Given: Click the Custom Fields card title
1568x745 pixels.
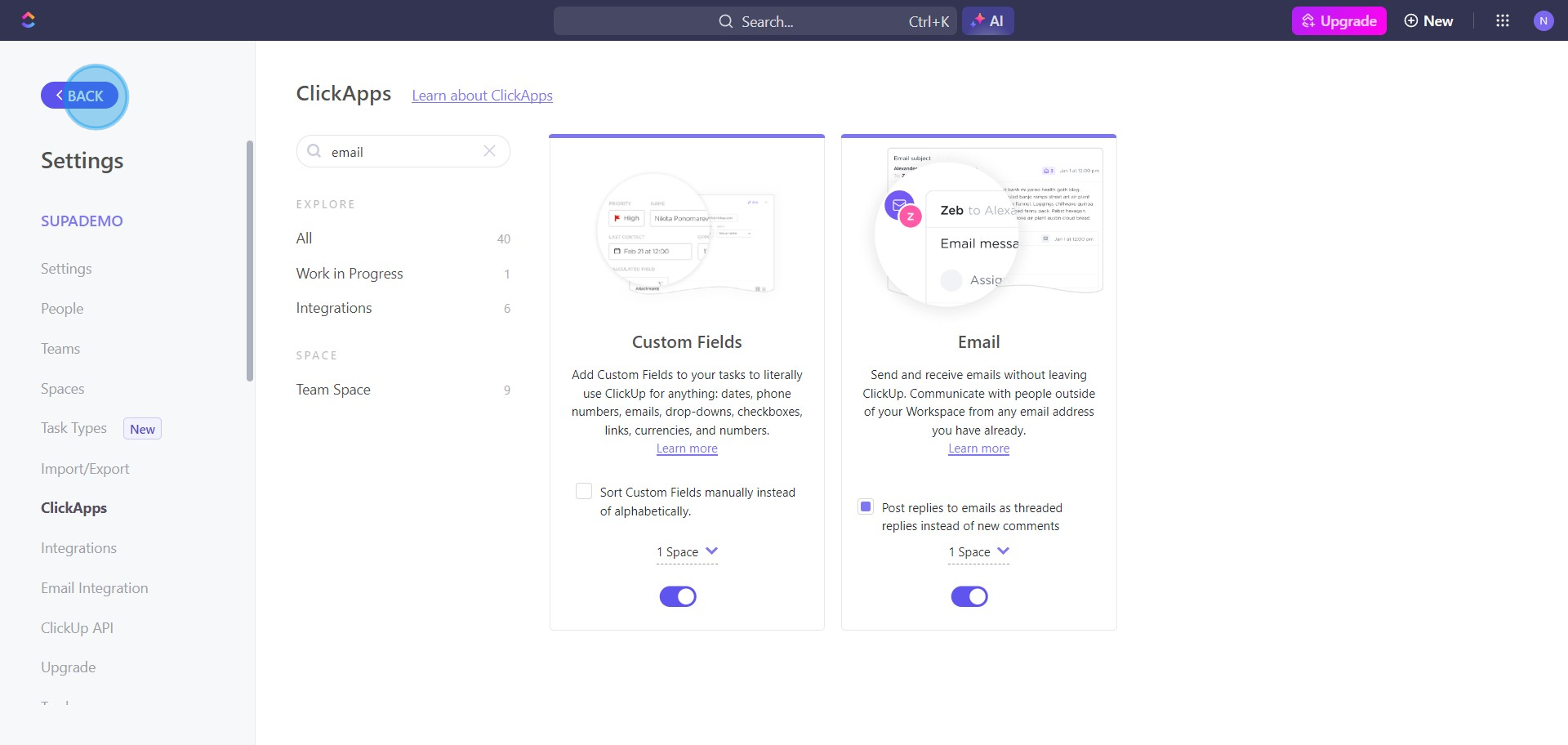Looking at the screenshot, I should [687, 342].
